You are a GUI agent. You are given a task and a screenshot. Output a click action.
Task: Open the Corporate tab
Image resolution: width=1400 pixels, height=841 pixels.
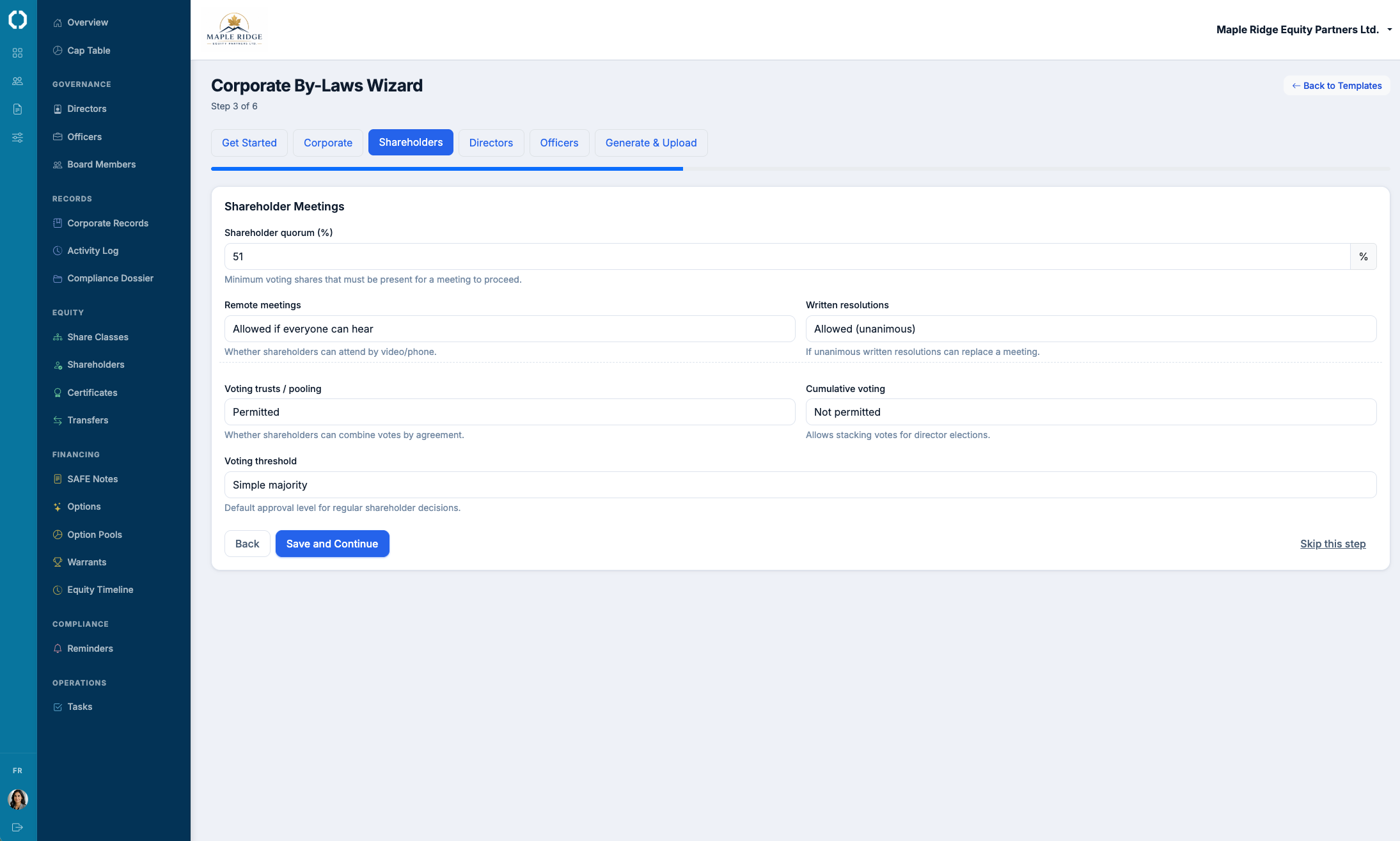point(328,143)
